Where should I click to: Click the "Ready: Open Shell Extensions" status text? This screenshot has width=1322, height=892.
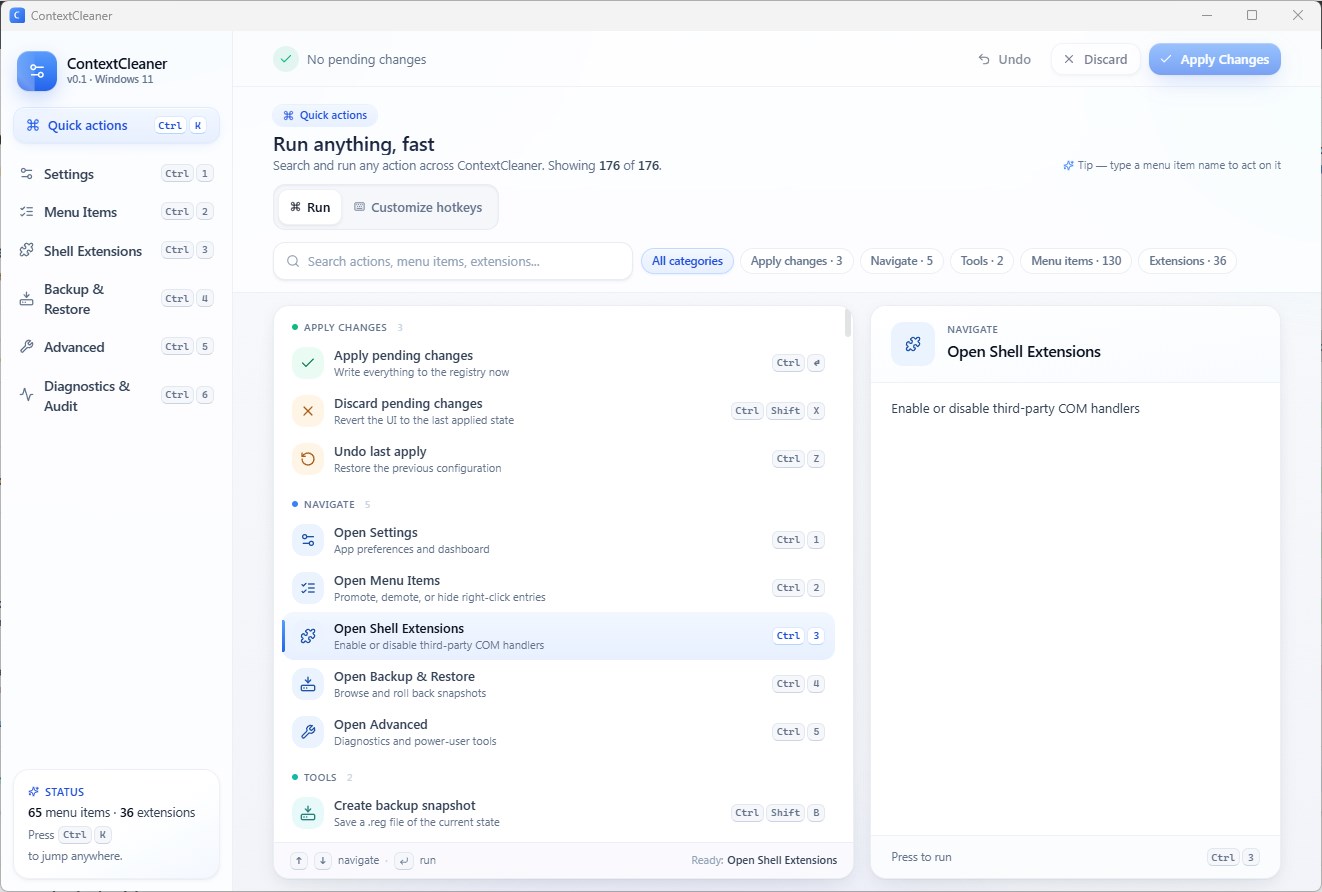764,860
